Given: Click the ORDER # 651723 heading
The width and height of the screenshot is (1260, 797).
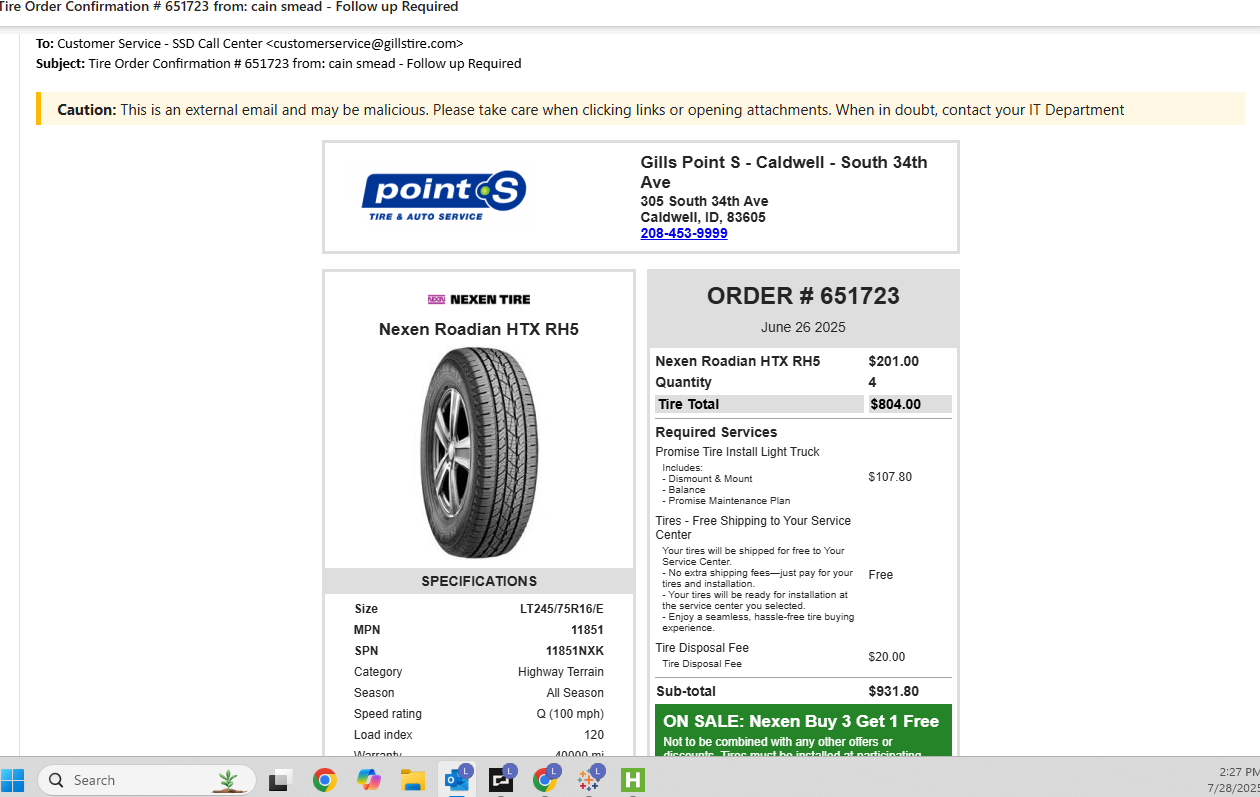Looking at the screenshot, I should coord(803,296).
